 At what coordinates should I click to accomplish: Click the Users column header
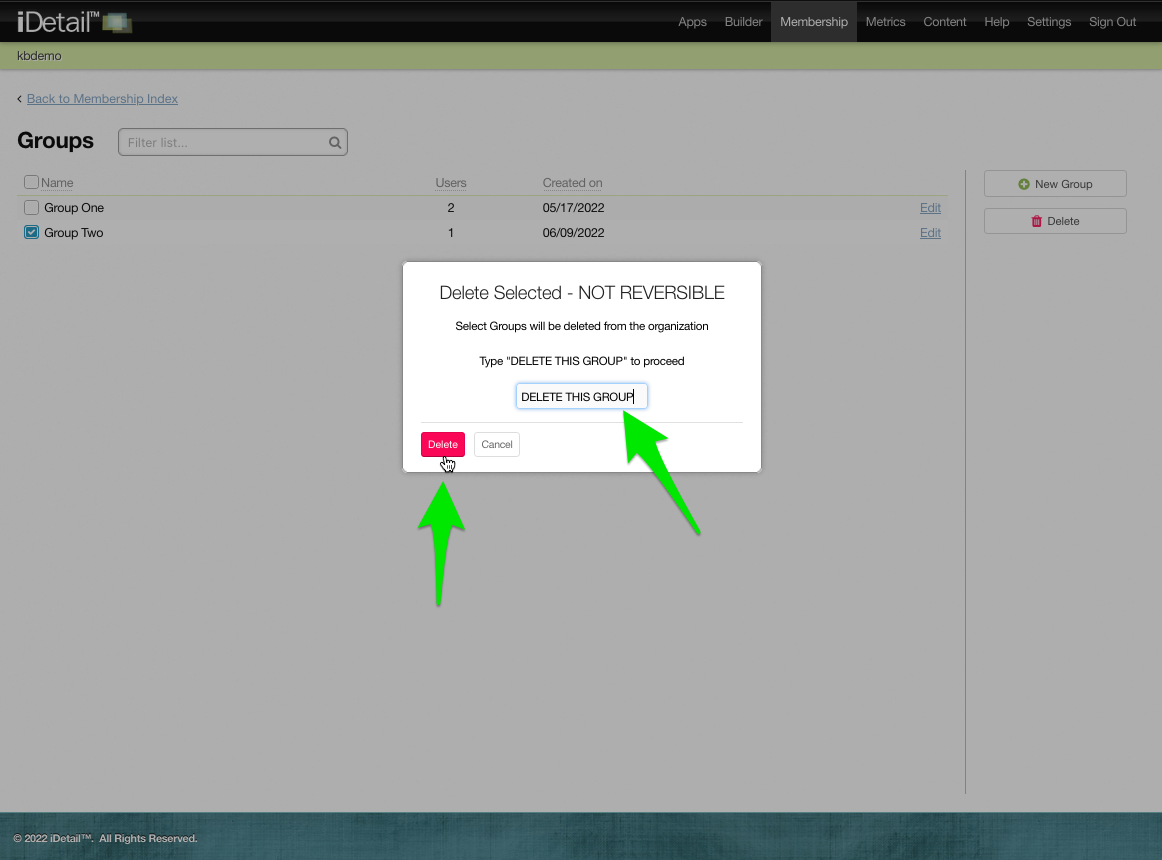(451, 182)
